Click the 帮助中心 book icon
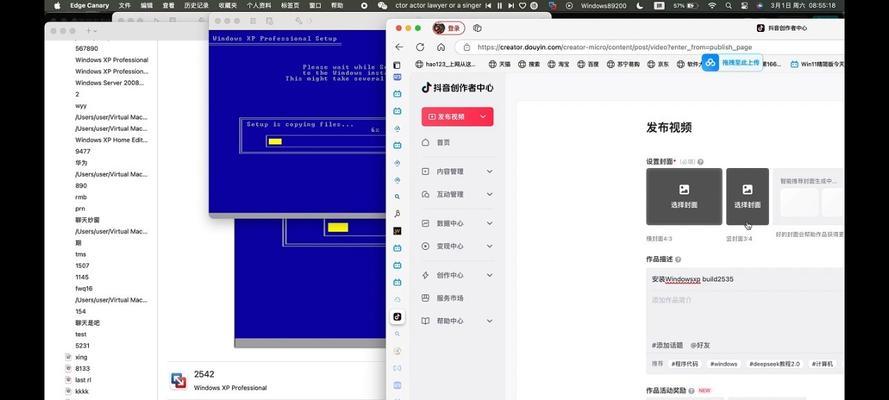This screenshot has height=400, width=889. 426,321
